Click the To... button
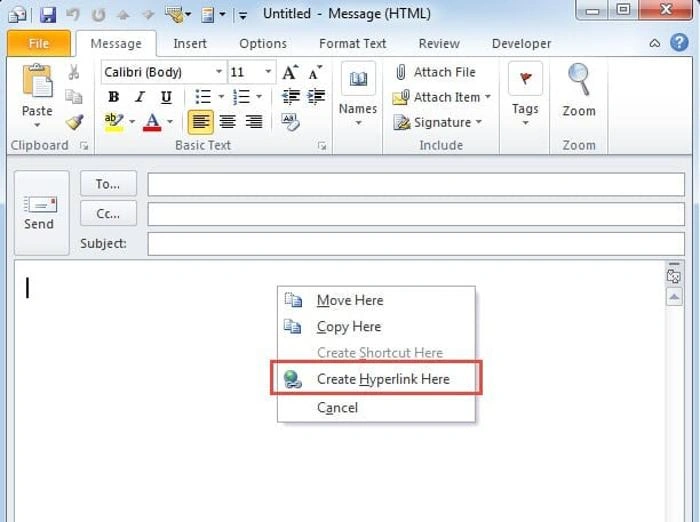Image resolution: width=700 pixels, height=522 pixels. coord(108,184)
